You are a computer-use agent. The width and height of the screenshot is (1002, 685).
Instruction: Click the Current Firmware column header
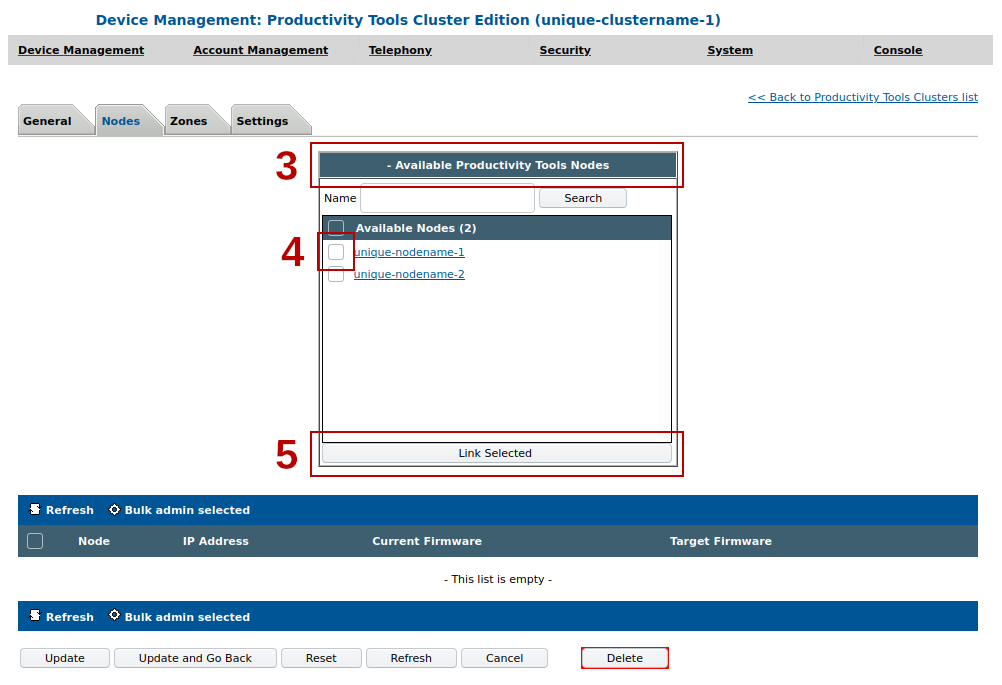click(x=427, y=541)
